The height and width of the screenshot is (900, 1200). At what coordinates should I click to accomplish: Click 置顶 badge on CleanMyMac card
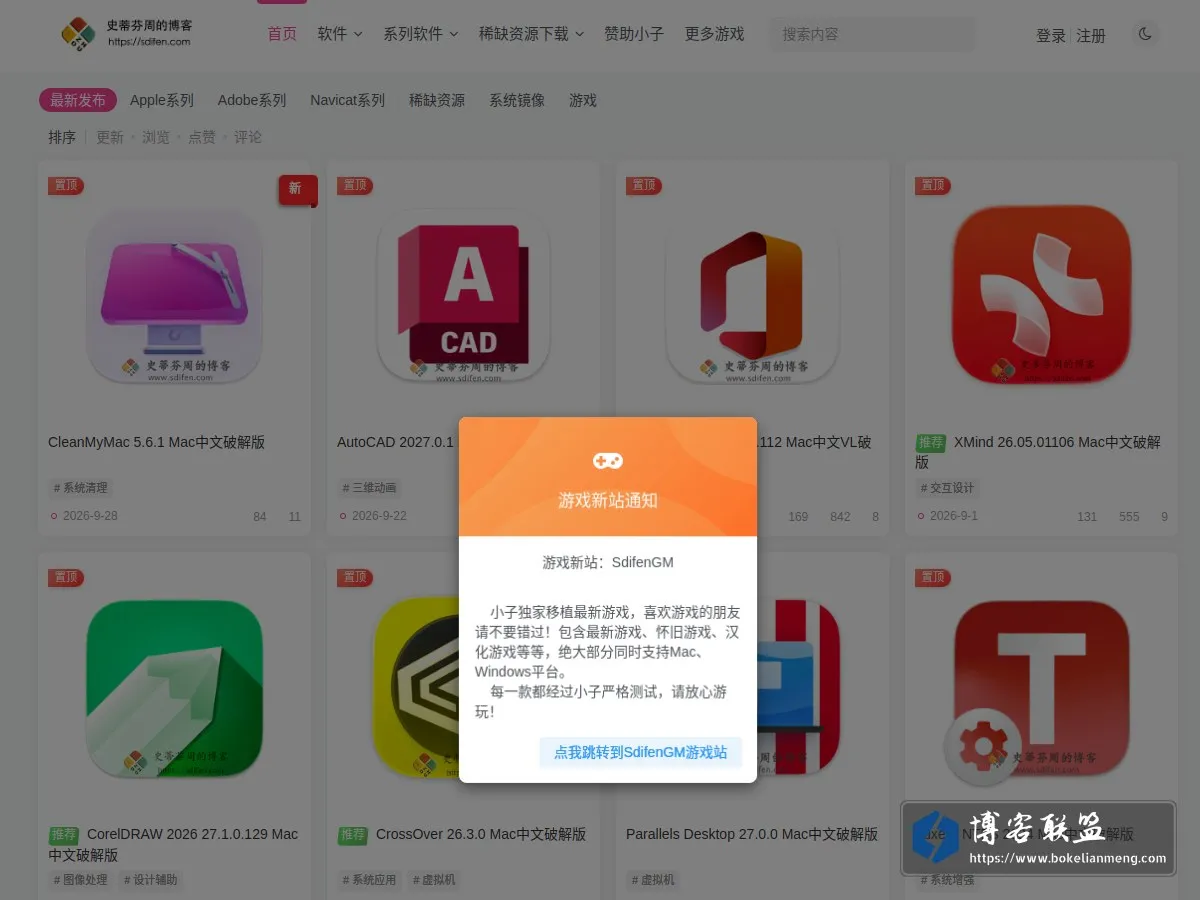tap(66, 185)
